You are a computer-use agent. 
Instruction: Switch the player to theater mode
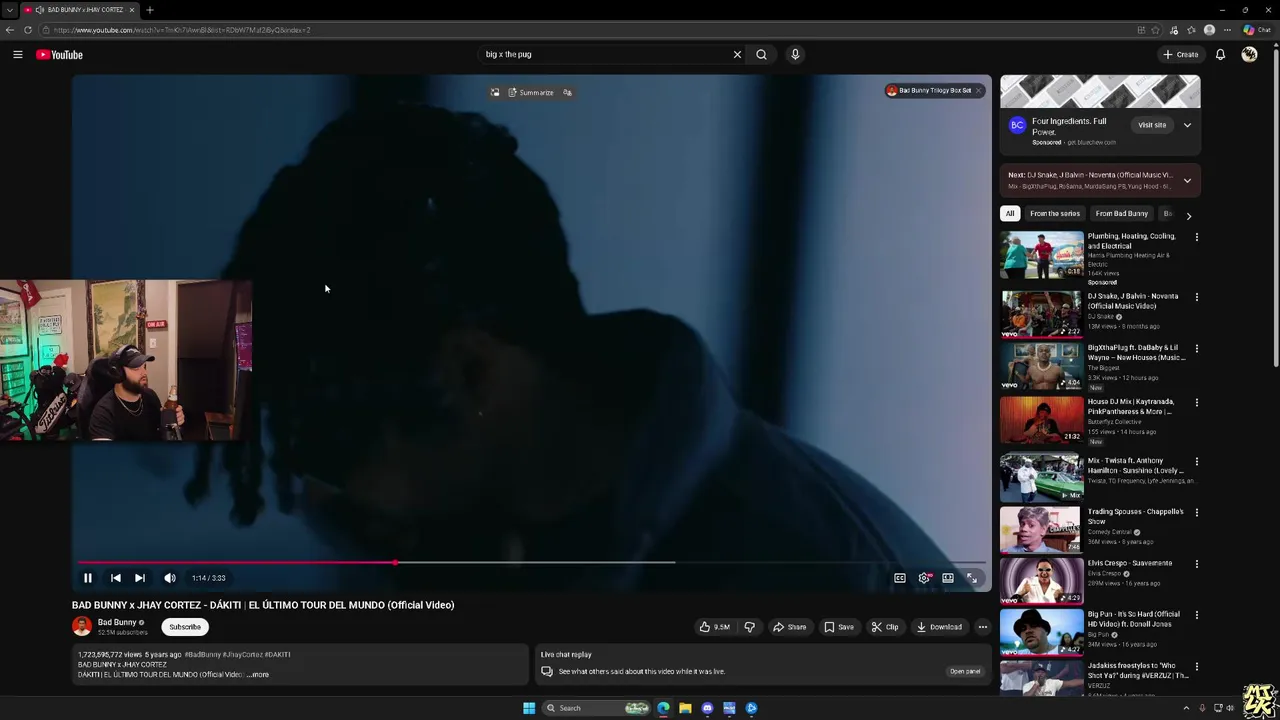pos(947,577)
